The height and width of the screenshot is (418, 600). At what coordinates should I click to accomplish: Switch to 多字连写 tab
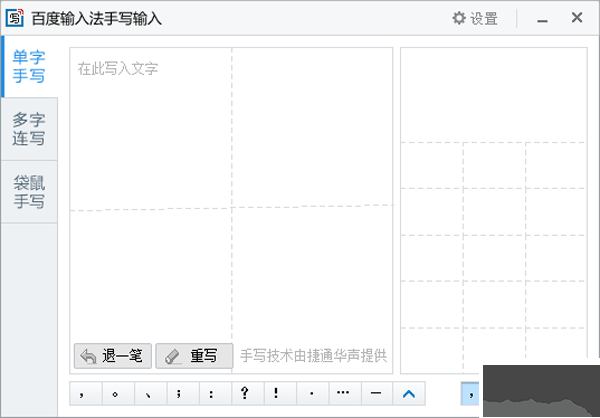pos(29,129)
